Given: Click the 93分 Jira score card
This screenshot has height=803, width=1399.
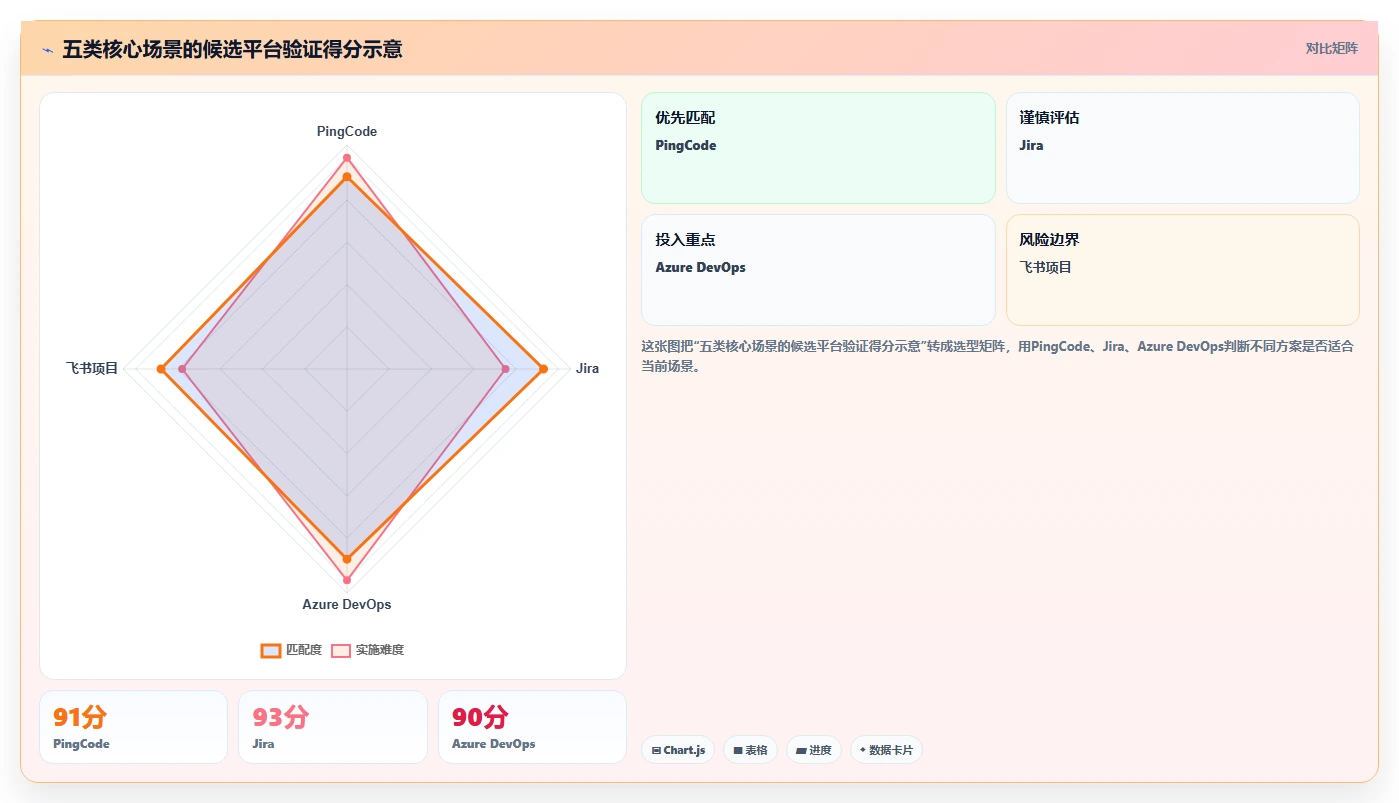Looking at the screenshot, I should tap(332, 727).
